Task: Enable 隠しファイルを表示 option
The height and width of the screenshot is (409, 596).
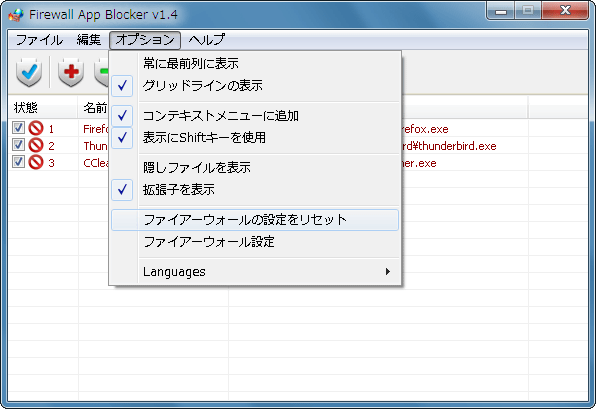Action: (x=255, y=168)
